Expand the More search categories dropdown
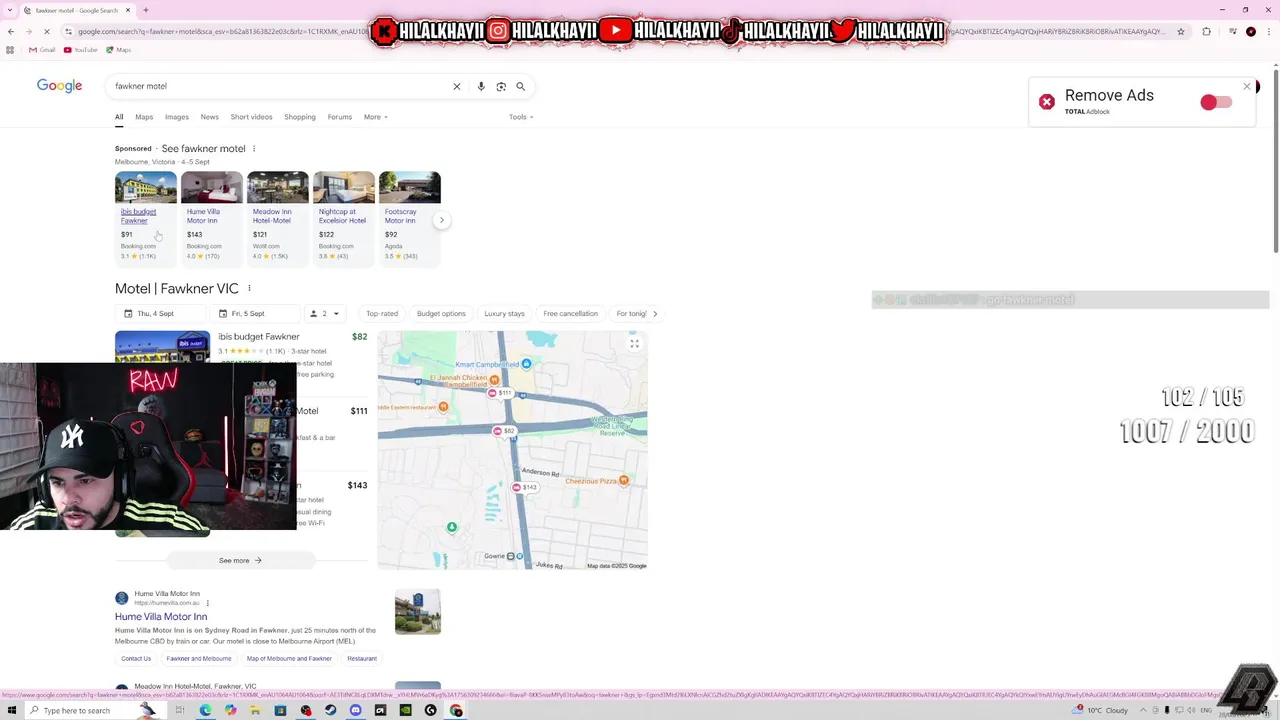Viewport: 1280px width, 720px height. click(375, 117)
